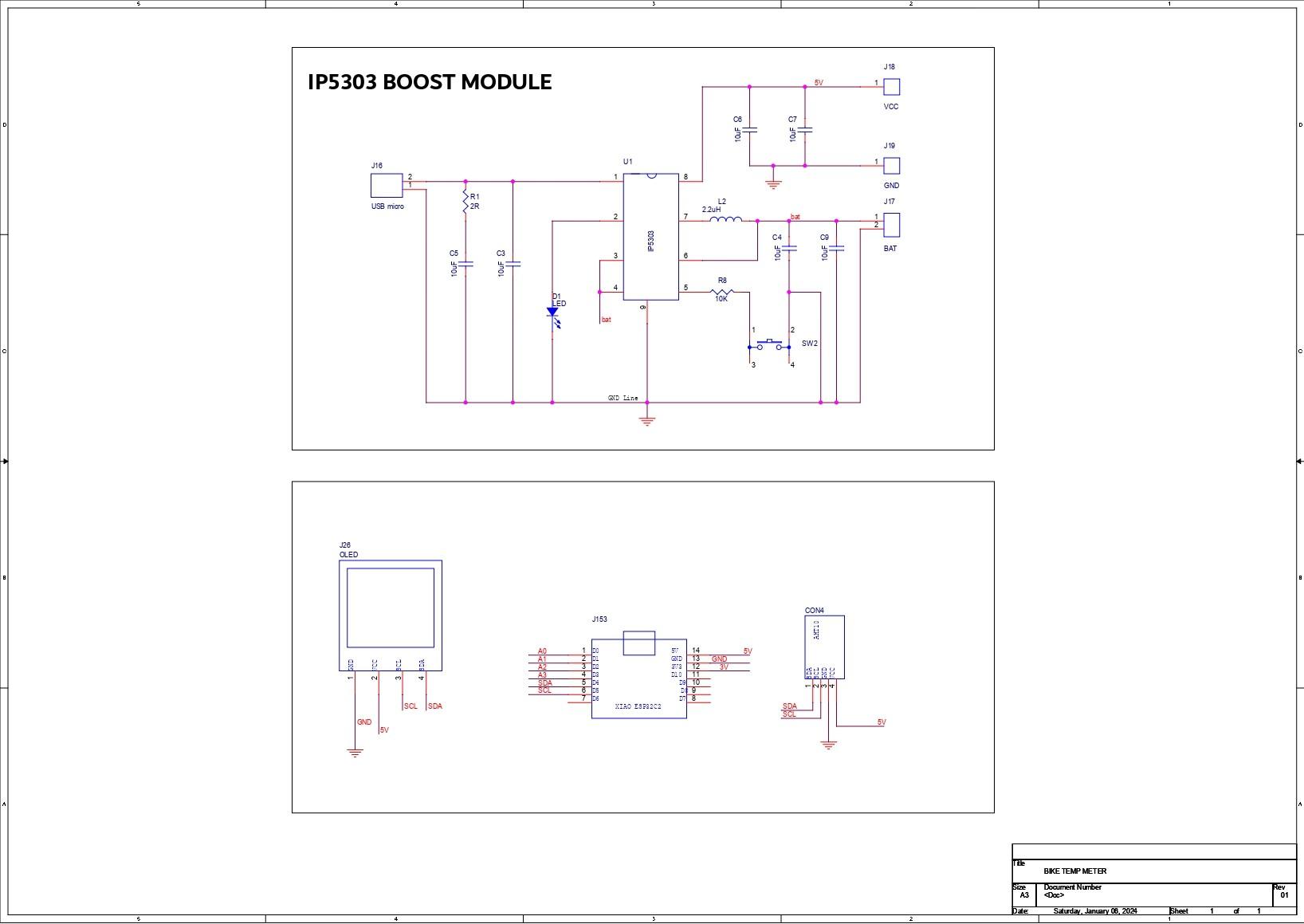The width and height of the screenshot is (1304, 924).
Task: Click the SW2 reference designator
Action: (x=810, y=344)
